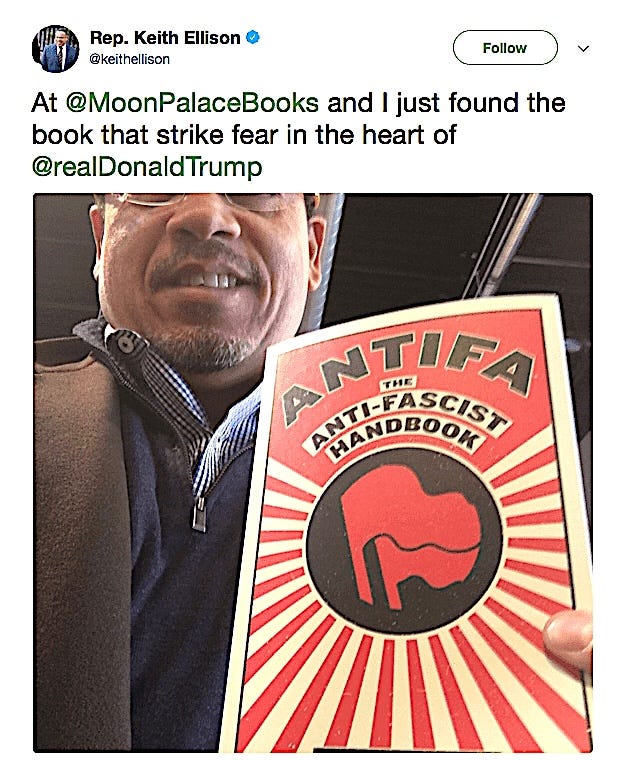The image size is (624, 760).
Task: Click the zipper pull on the sweater
Action: [199, 514]
